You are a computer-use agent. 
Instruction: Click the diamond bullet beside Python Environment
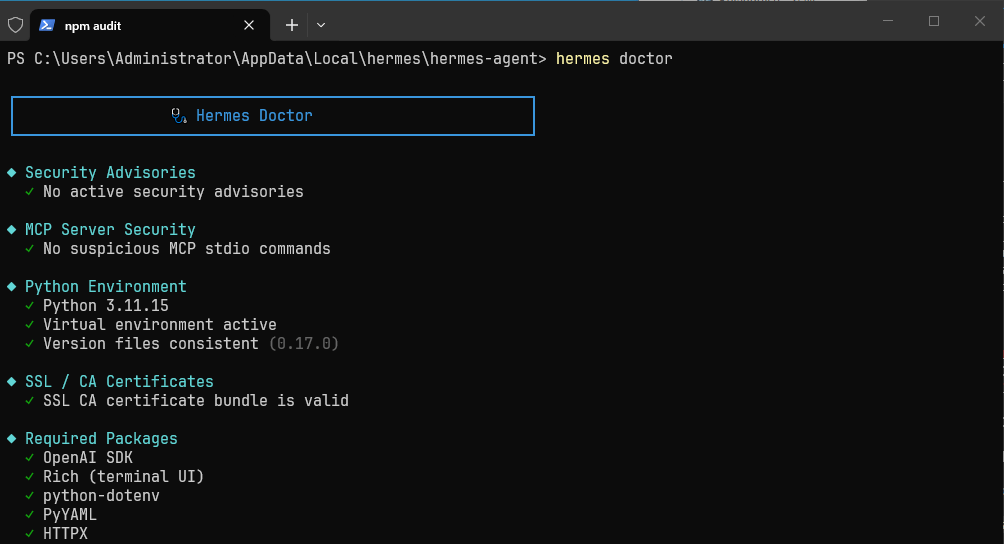click(12, 287)
